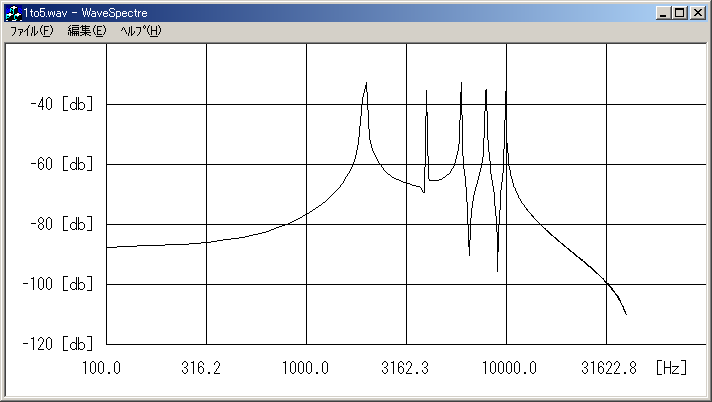Click the 100.0 frequency label
Image resolution: width=712 pixels, height=402 pixels.
click(x=101, y=367)
